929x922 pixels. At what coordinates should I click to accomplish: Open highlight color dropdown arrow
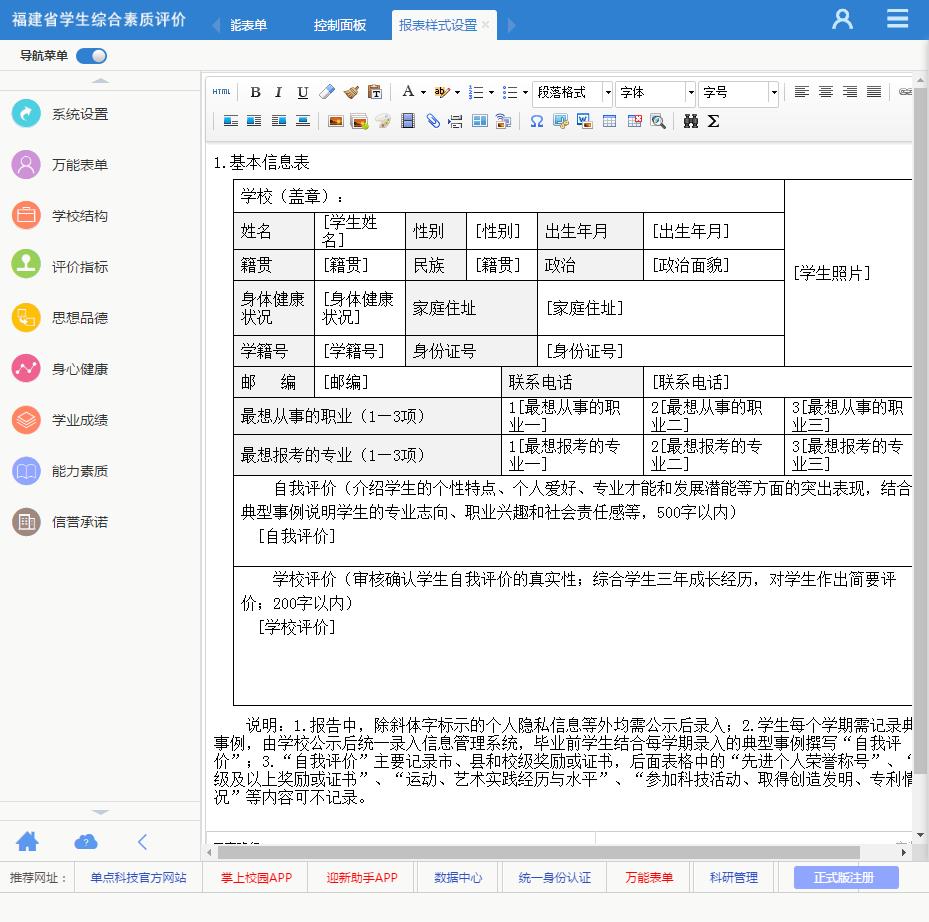pyautogui.click(x=457, y=92)
